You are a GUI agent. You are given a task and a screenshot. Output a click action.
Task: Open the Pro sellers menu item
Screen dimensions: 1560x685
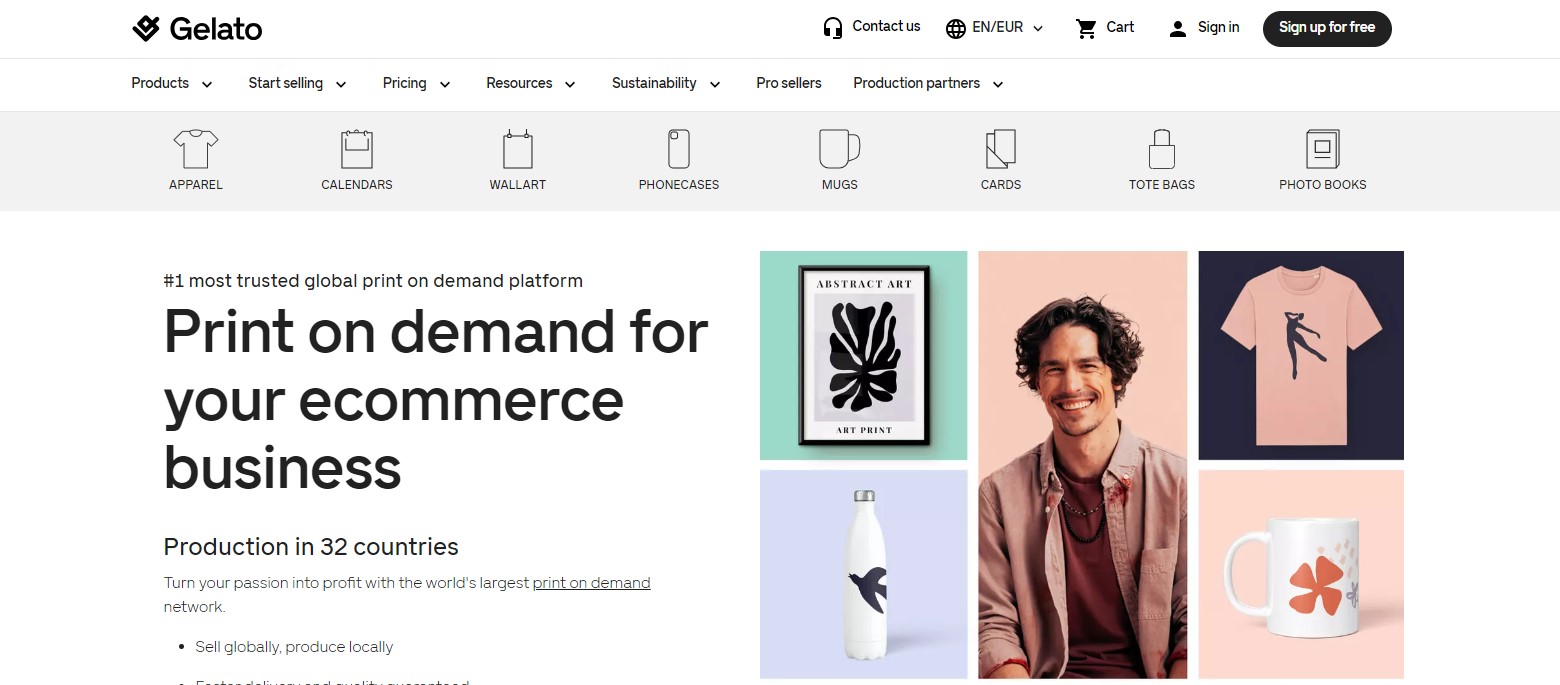click(789, 84)
